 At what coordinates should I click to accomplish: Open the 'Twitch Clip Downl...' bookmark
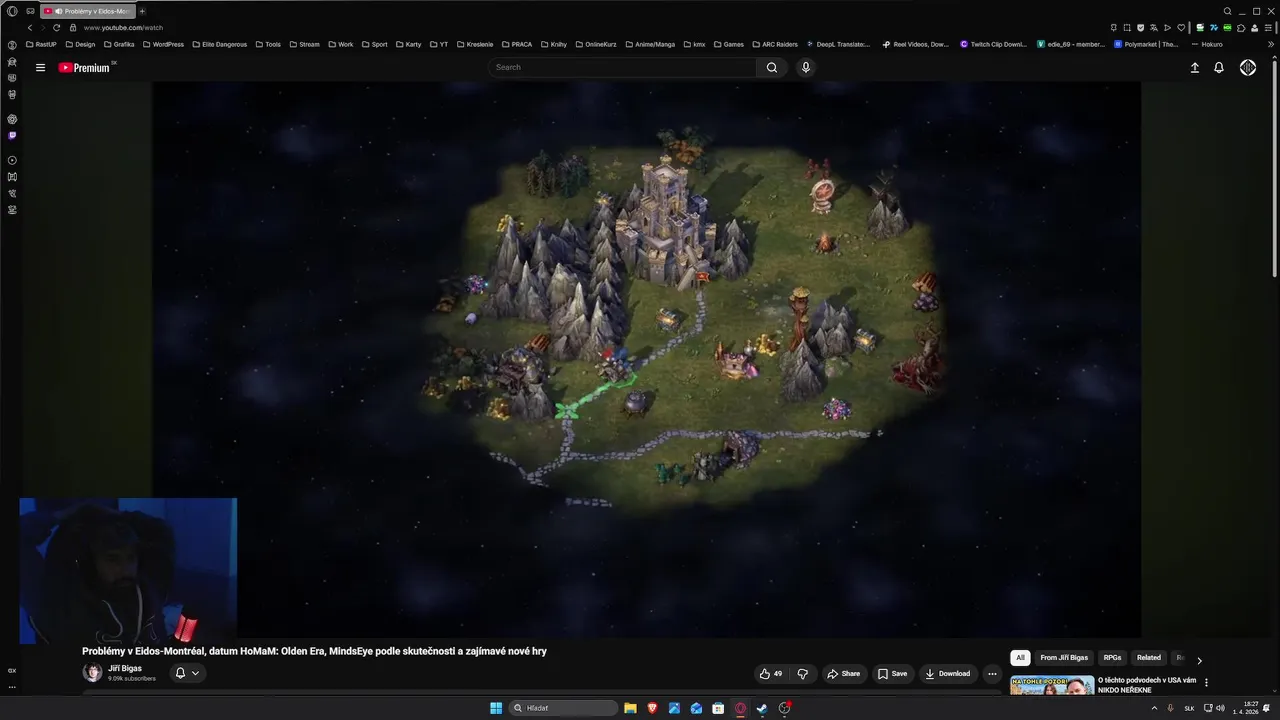click(x=994, y=44)
